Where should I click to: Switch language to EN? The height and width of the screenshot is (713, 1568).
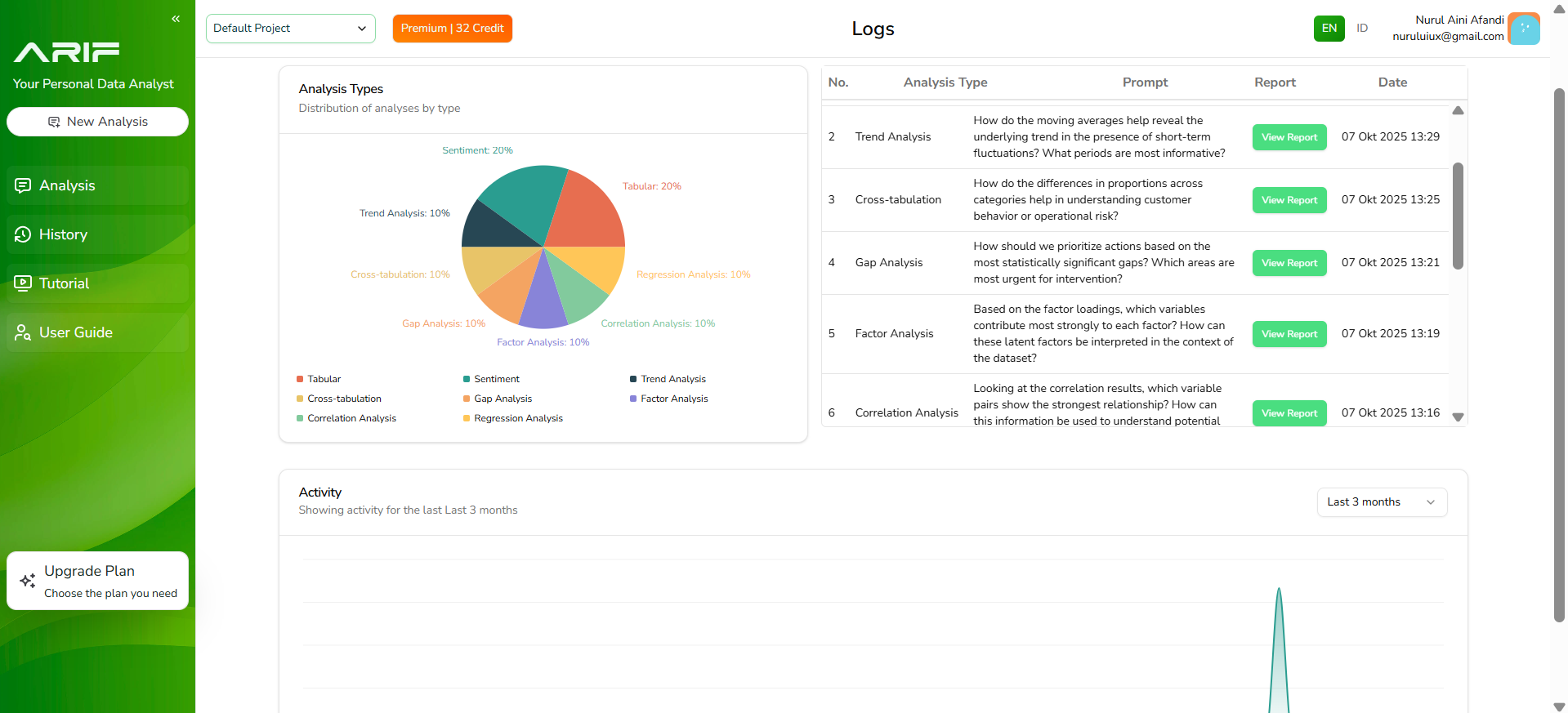[1329, 29]
